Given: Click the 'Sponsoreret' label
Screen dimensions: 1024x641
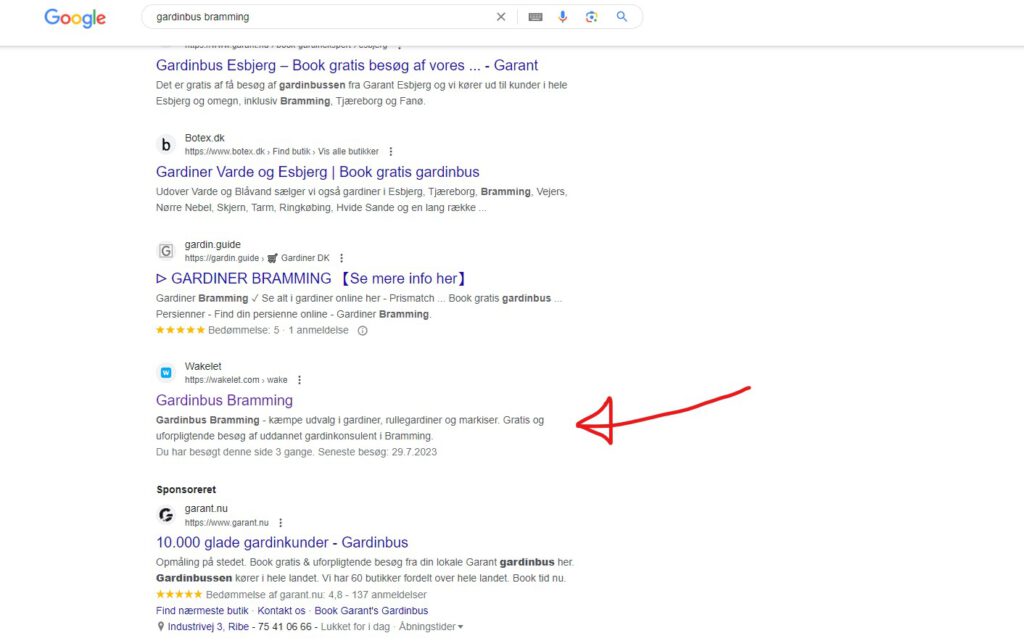Looking at the screenshot, I should [x=186, y=490].
